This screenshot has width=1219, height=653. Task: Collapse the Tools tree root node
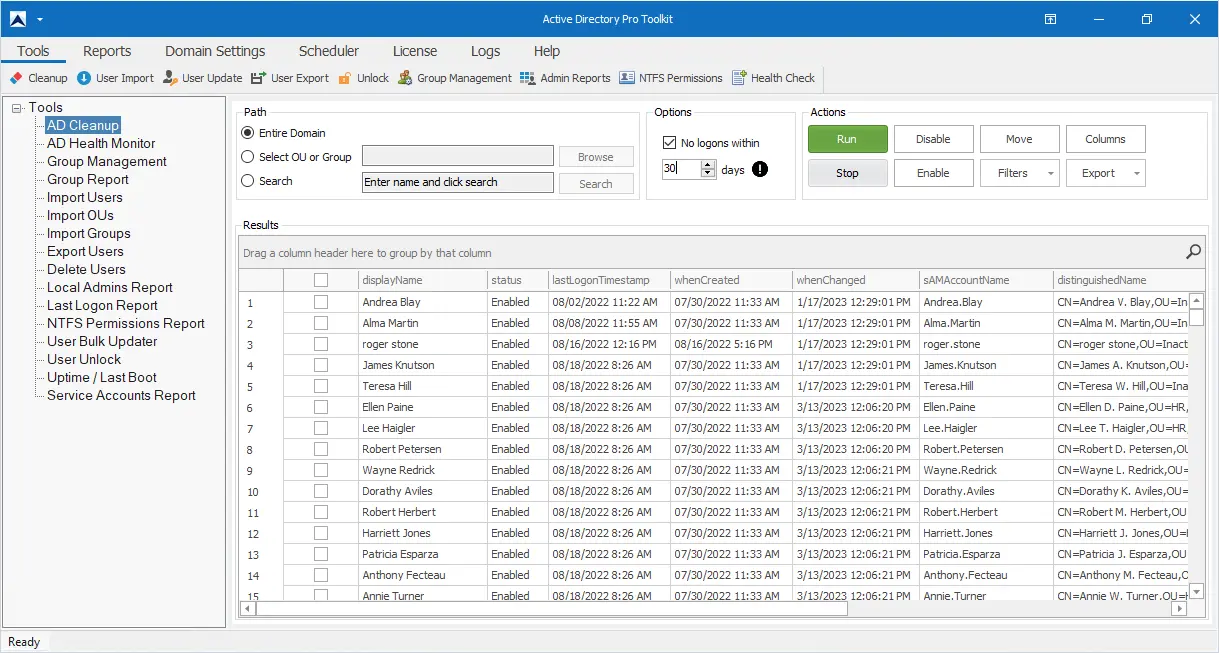(x=16, y=108)
